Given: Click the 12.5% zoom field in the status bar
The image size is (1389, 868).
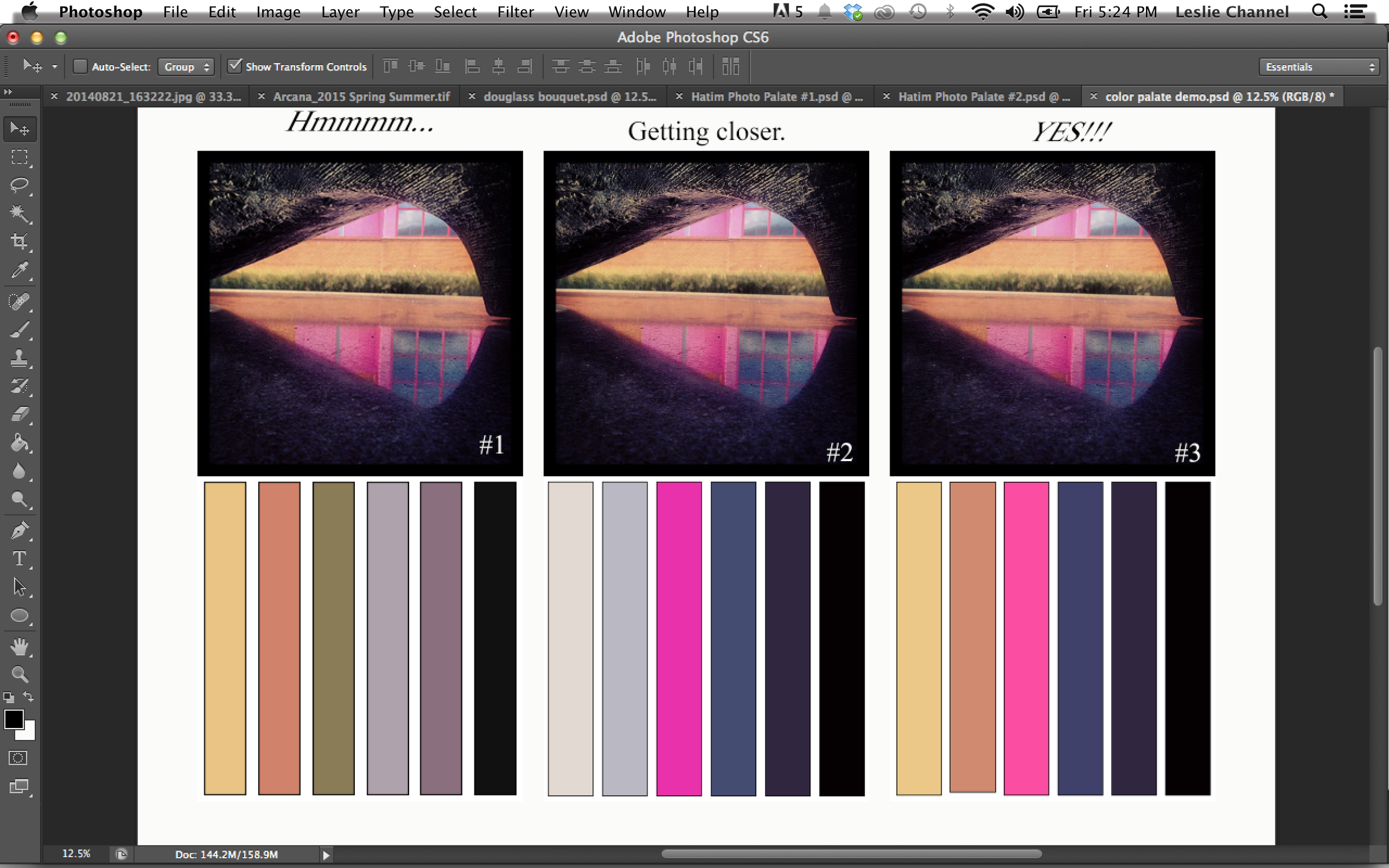Looking at the screenshot, I should click(76, 853).
